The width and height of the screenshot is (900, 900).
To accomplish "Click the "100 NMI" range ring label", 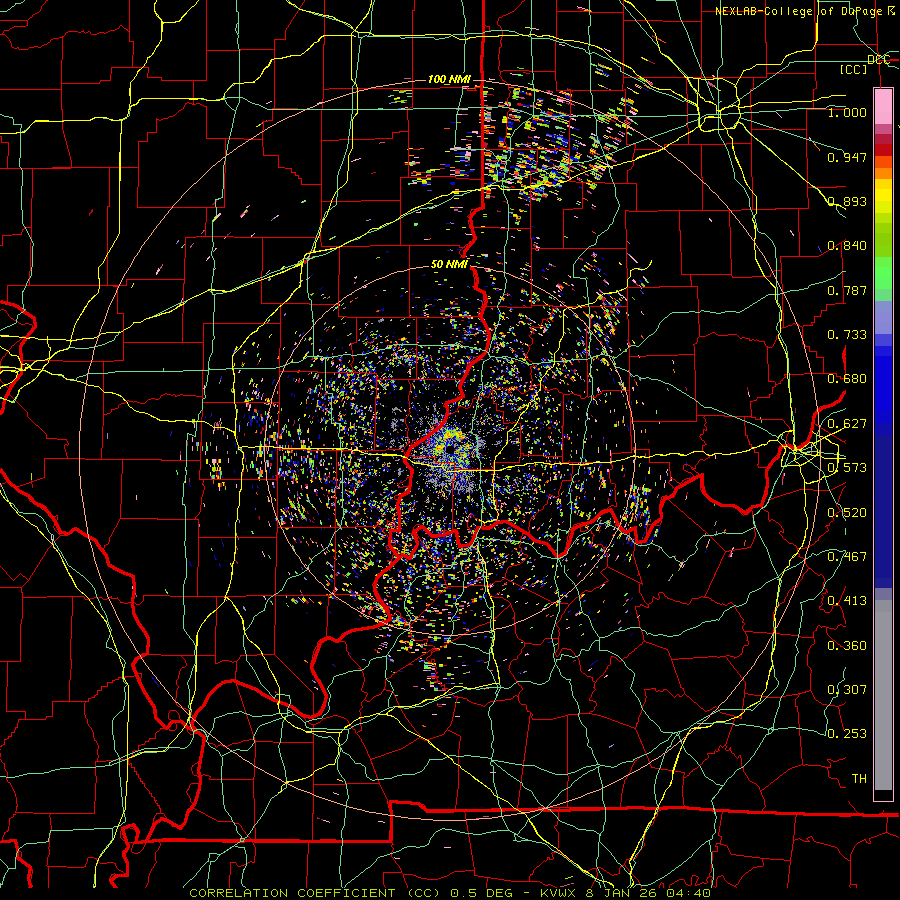I will (x=449, y=79).
